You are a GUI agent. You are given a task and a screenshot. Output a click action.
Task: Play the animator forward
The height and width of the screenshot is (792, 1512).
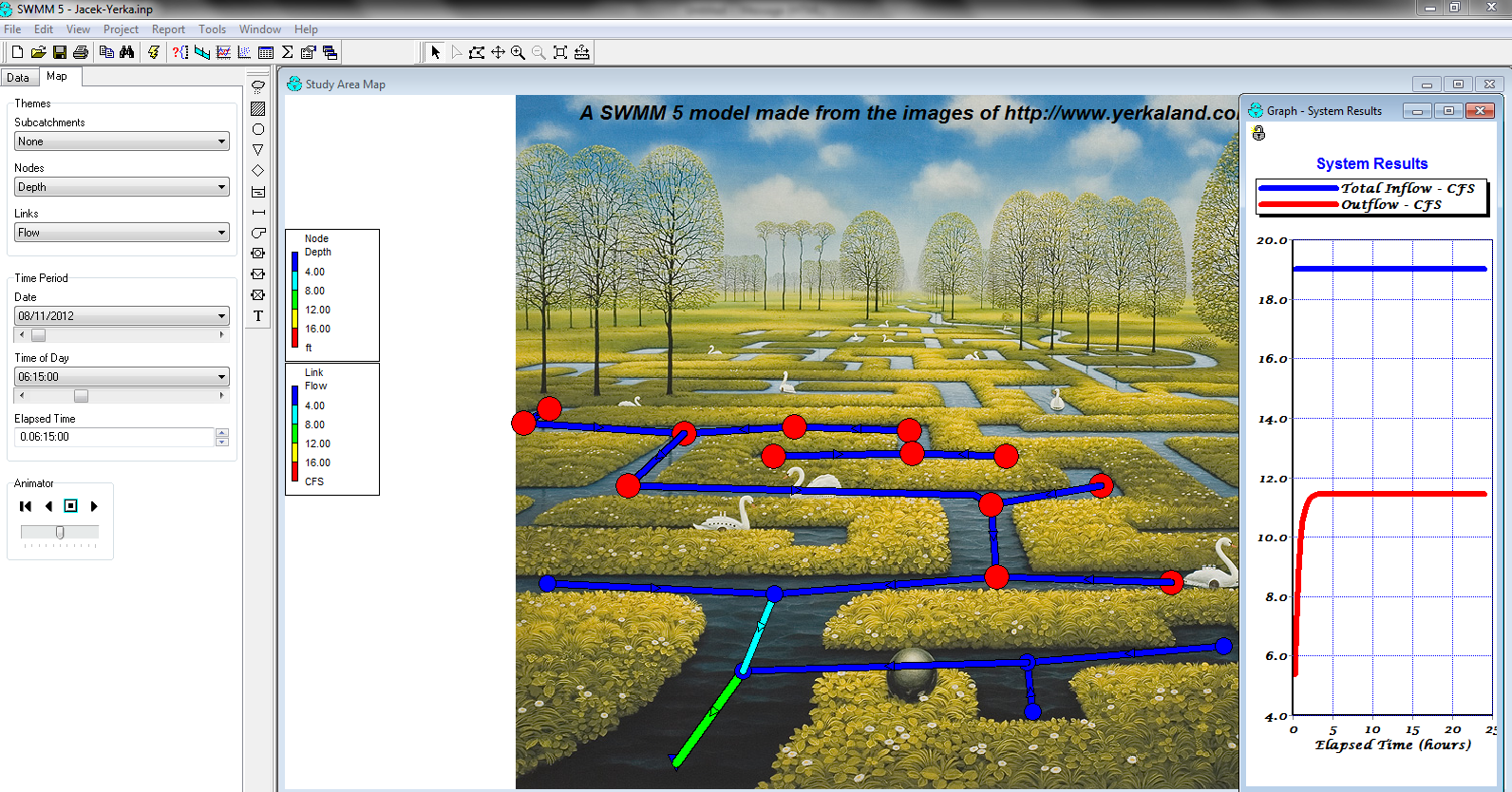(x=94, y=506)
